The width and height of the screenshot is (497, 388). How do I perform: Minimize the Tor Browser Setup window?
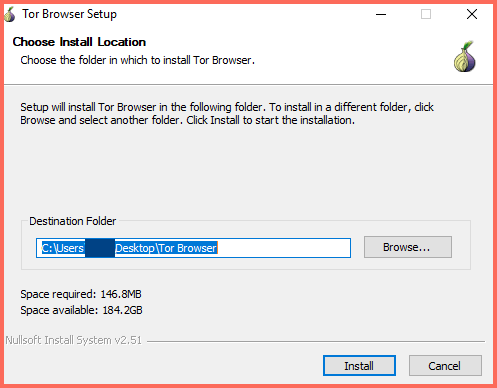click(x=381, y=14)
